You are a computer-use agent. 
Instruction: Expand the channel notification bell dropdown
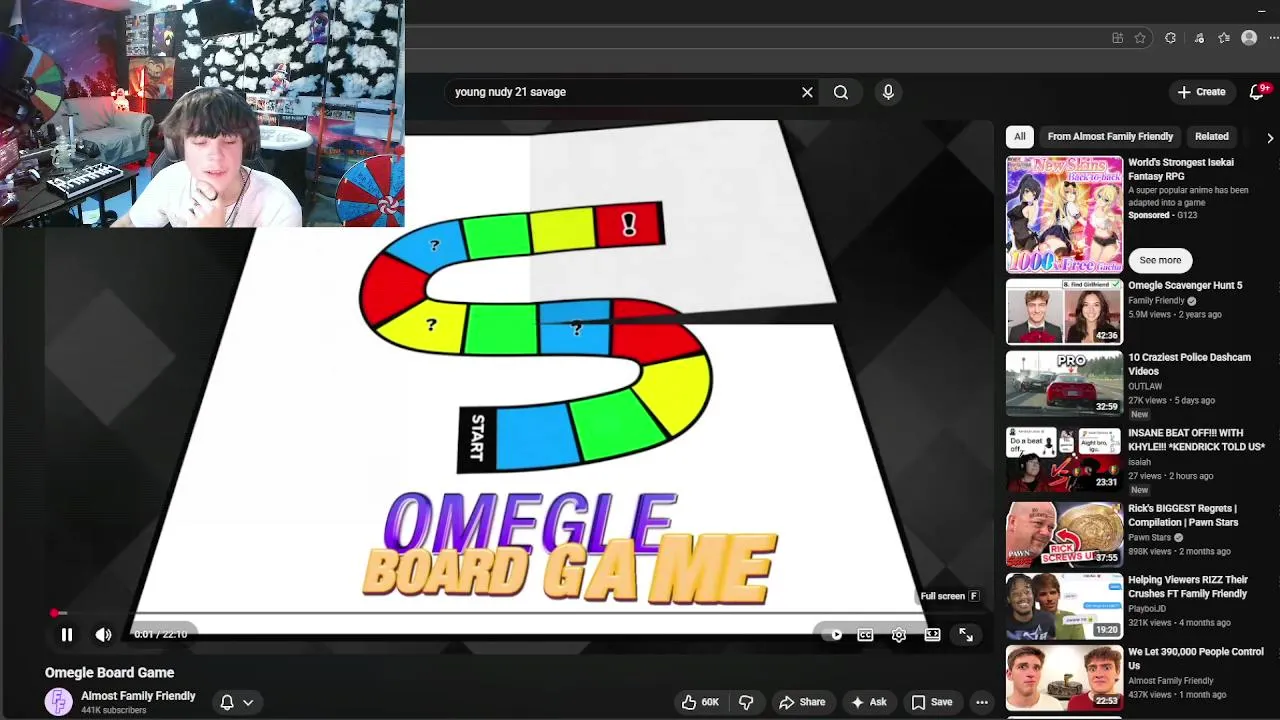(x=237, y=702)
